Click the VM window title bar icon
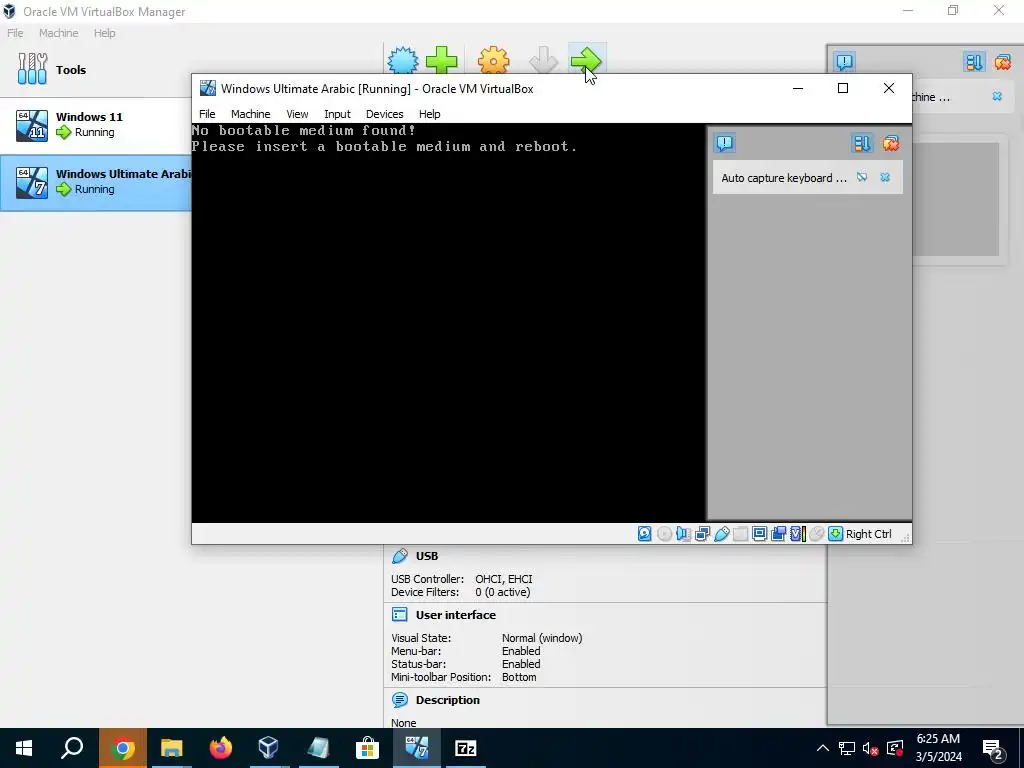The image size is (1024, 768). tap(208, 88)
